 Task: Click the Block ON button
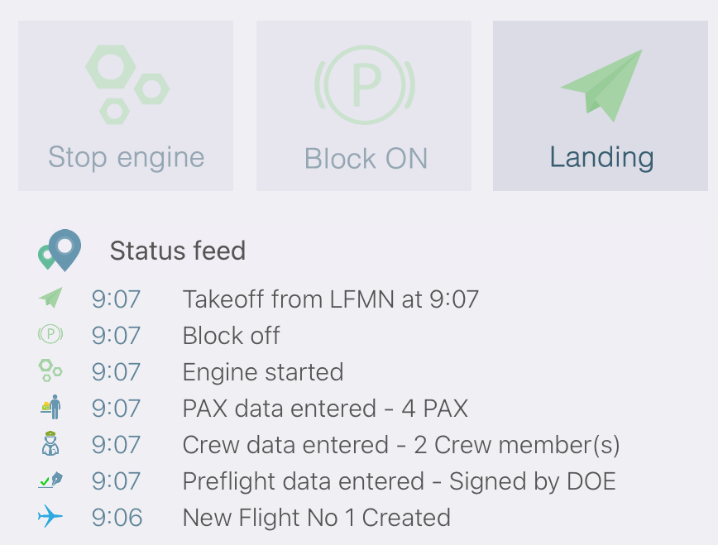tap(364, 106)
